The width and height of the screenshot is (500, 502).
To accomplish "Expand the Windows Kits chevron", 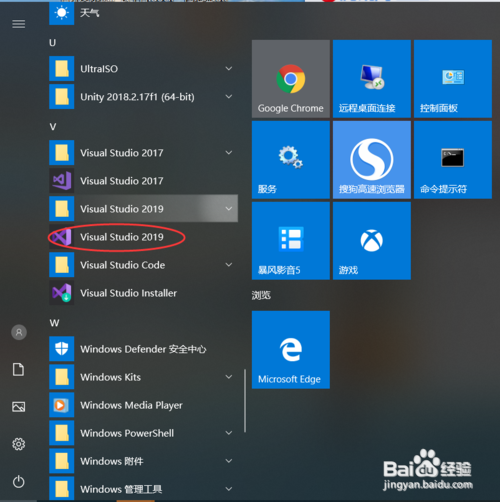I will click(x=229, y=377).
